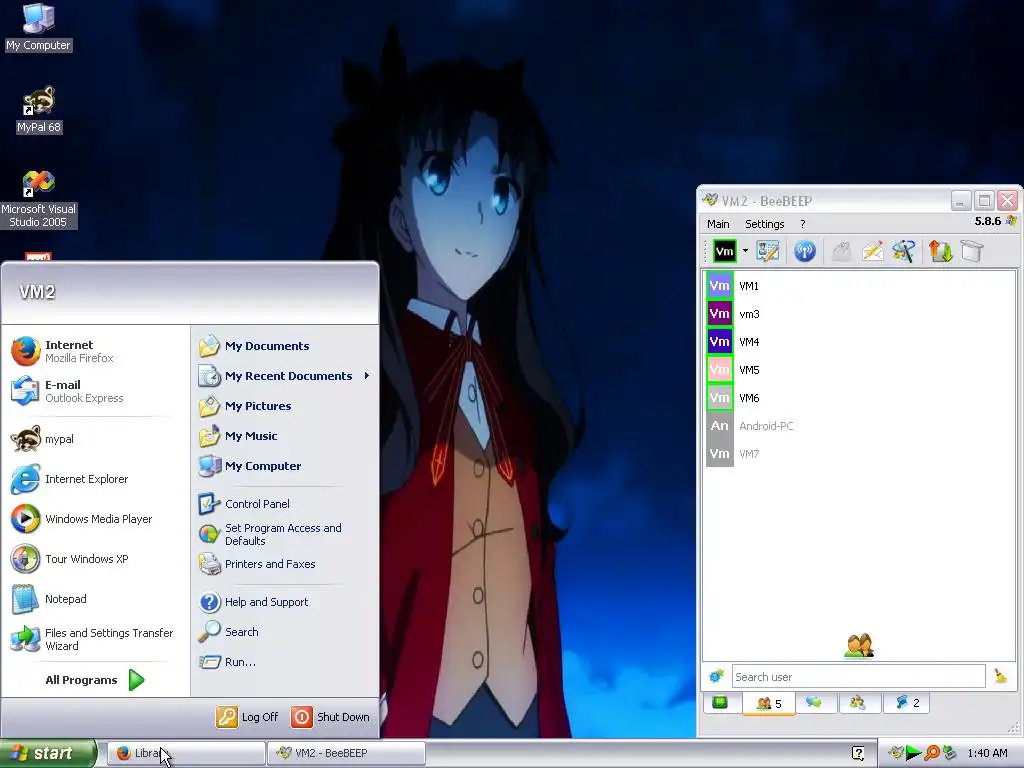
Task: Select offline user VM7
Action: (x=859, y=455)
